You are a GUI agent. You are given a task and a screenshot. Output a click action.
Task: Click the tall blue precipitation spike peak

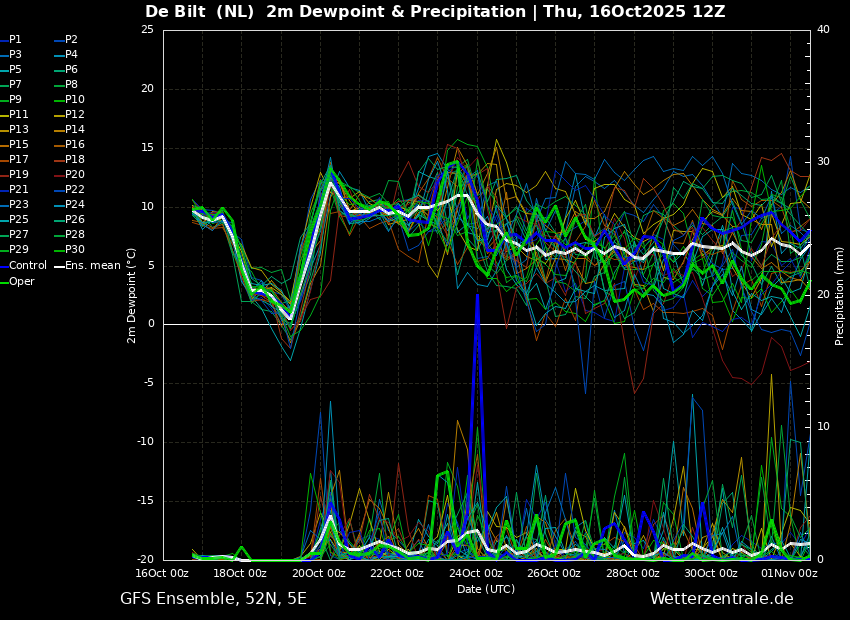477,296
